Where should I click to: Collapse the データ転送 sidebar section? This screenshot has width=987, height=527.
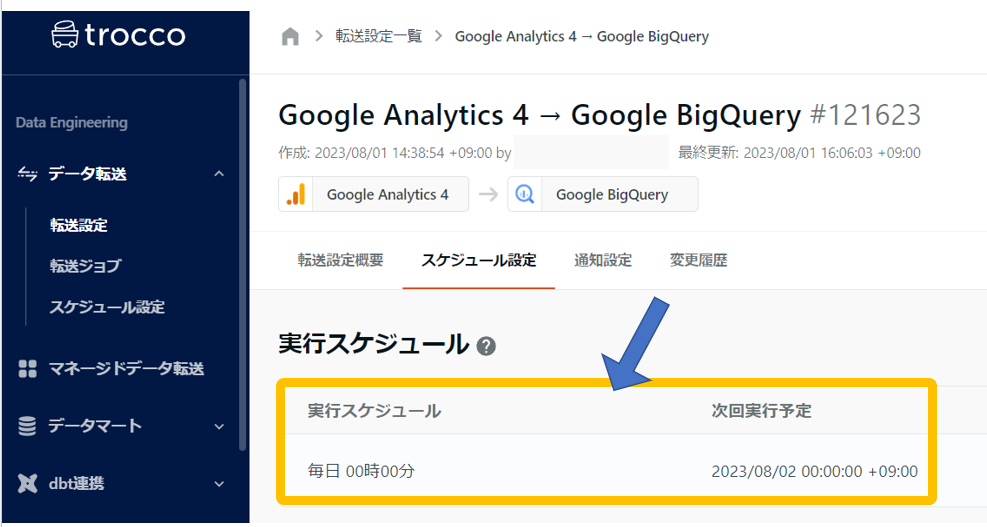pyautogui.click(x=219, y=174)
